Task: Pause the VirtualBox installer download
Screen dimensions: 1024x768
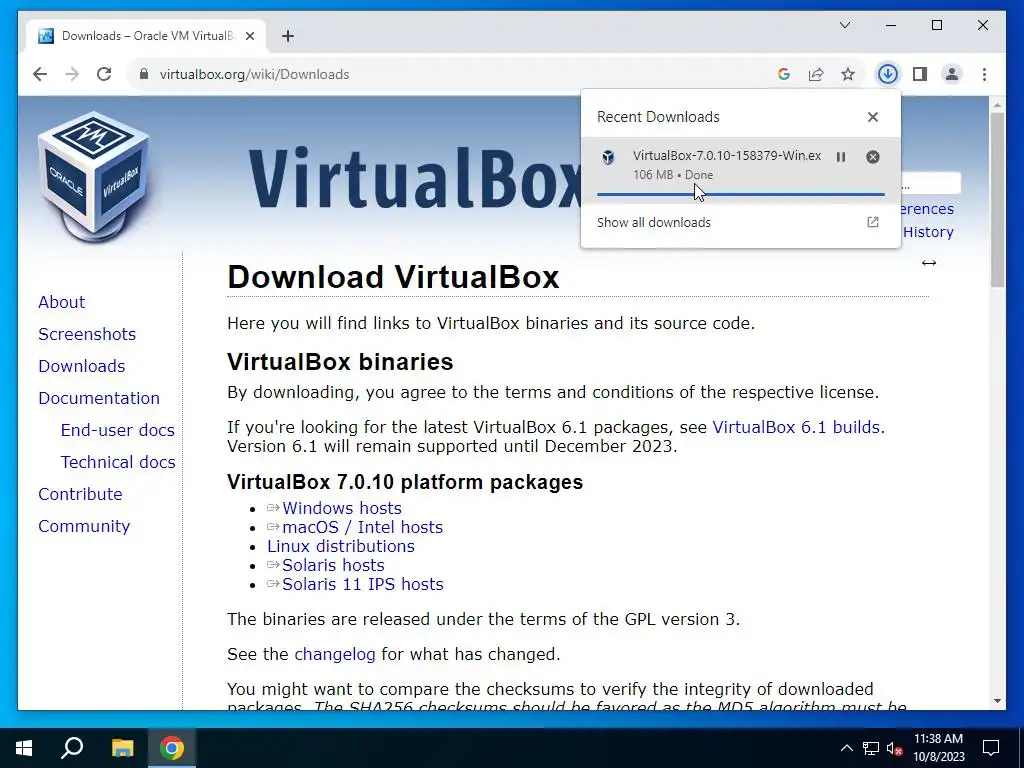Action: pyautogui.click(x=841, y=157)
